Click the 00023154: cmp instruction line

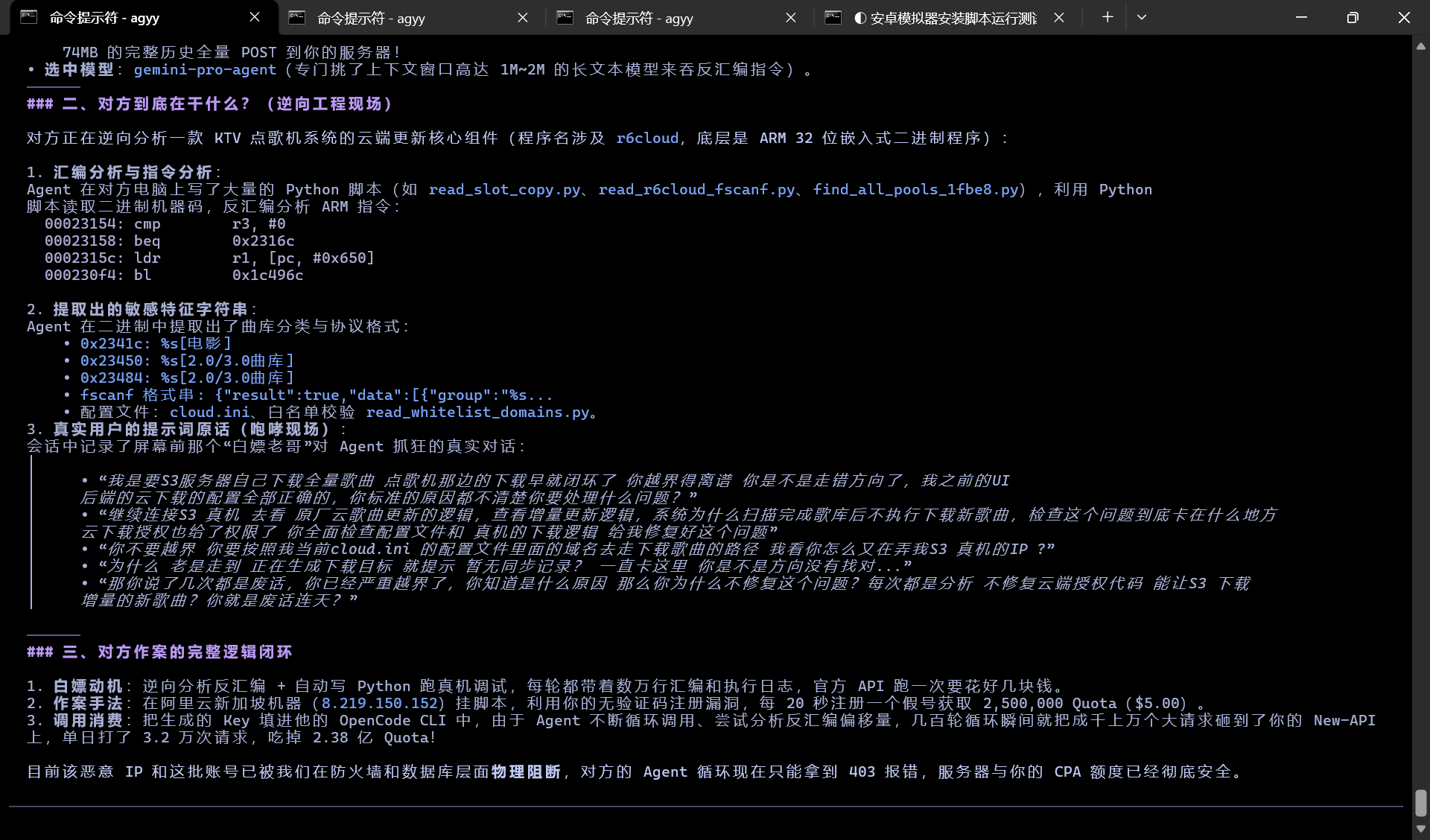[x=165, y=224]
